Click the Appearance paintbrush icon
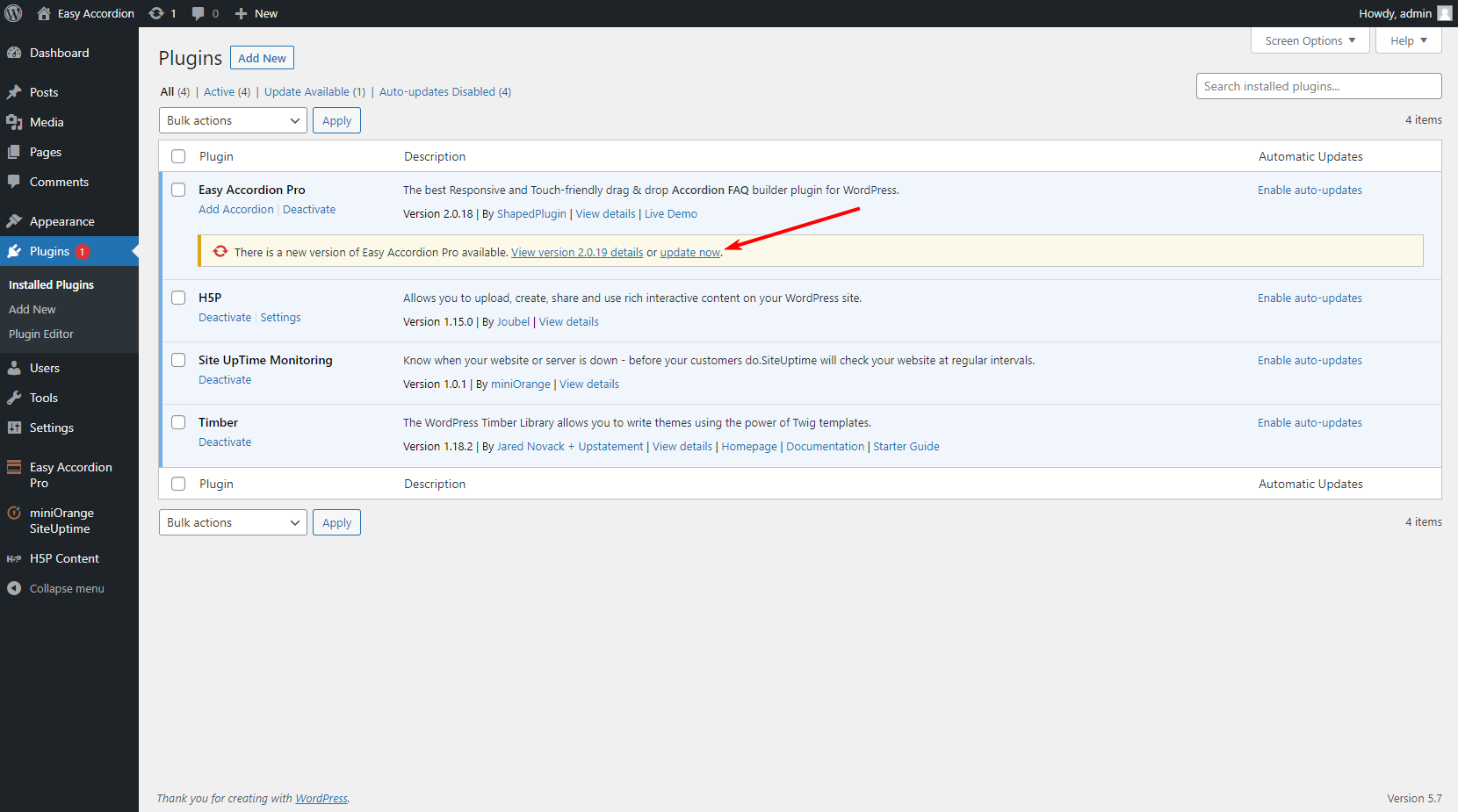1458x812 pixels. (14, 221)
